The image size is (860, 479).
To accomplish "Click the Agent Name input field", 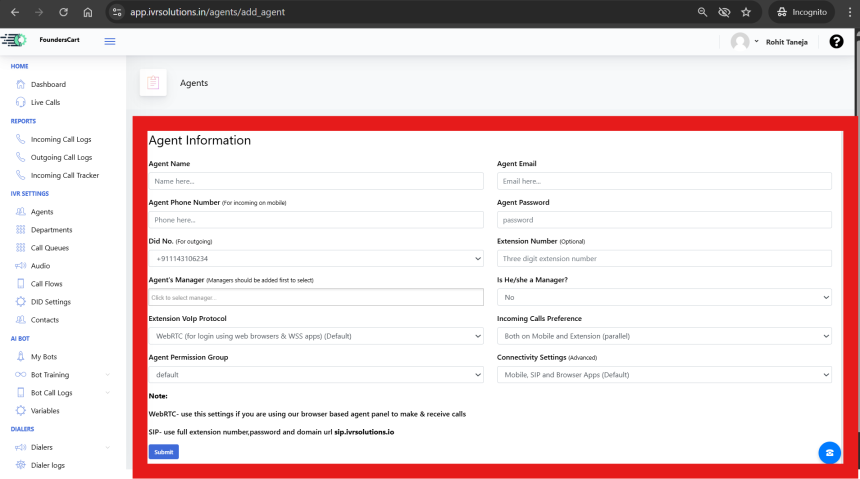I will (x=315, y=181).
